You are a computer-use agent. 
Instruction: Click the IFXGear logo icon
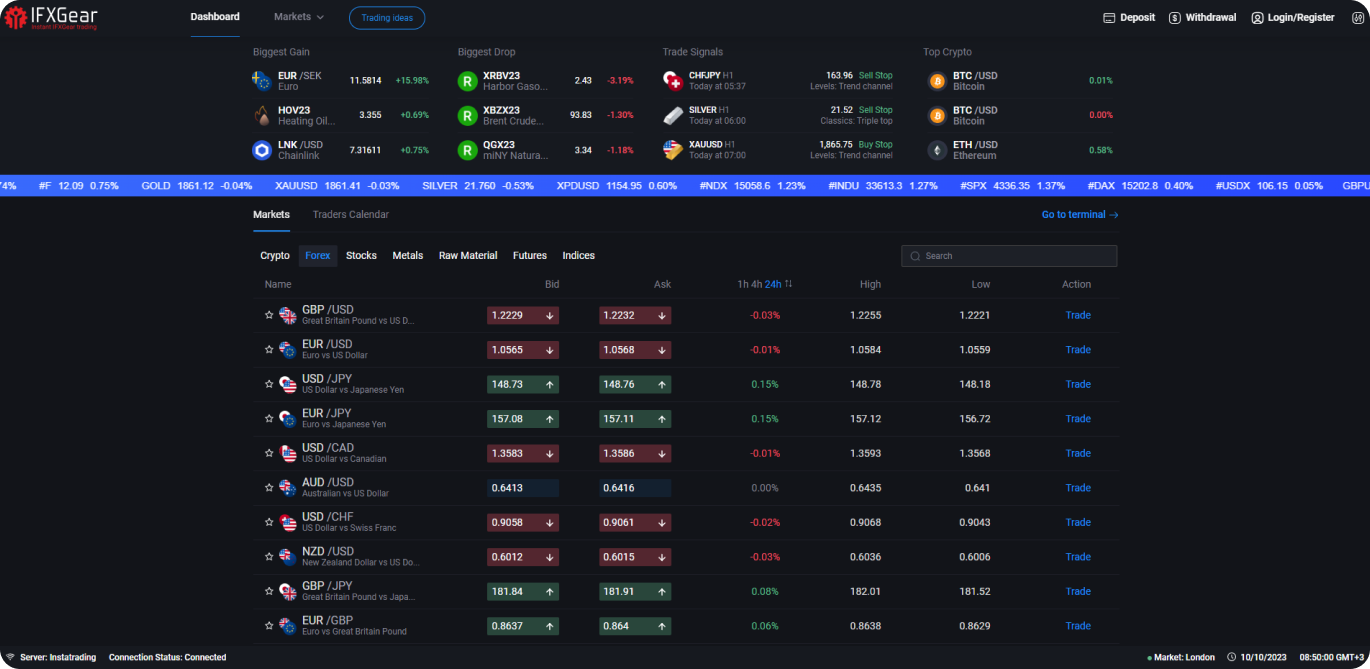point(15,17)
